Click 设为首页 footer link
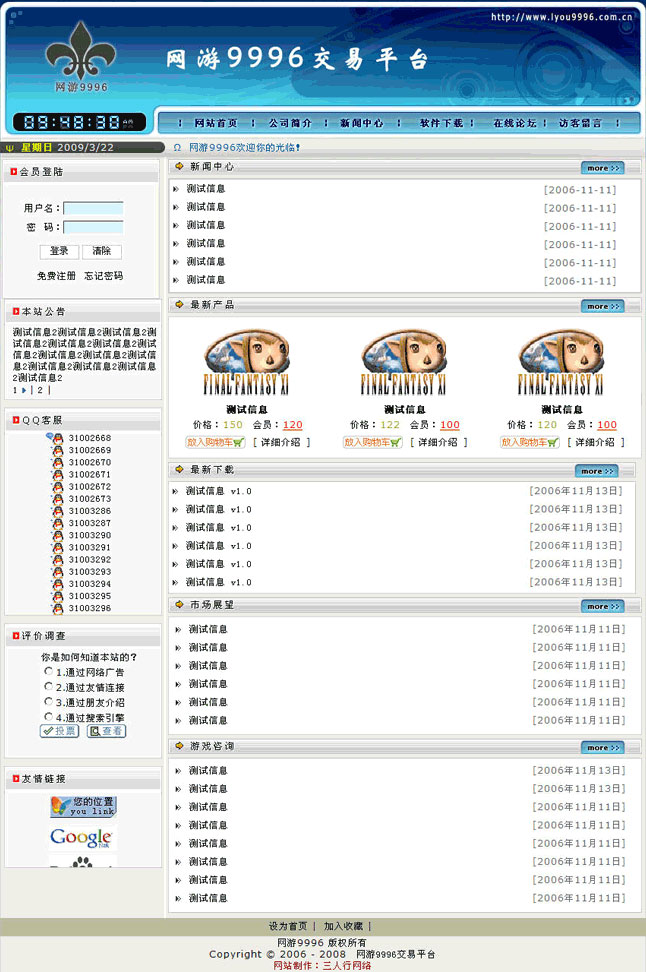This screenshot has height=972, width=646. coord(288,926)
